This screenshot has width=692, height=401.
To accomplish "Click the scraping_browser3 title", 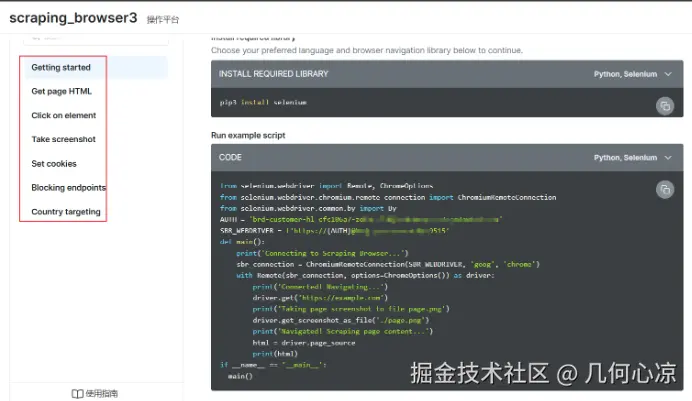I will (73, 18).
